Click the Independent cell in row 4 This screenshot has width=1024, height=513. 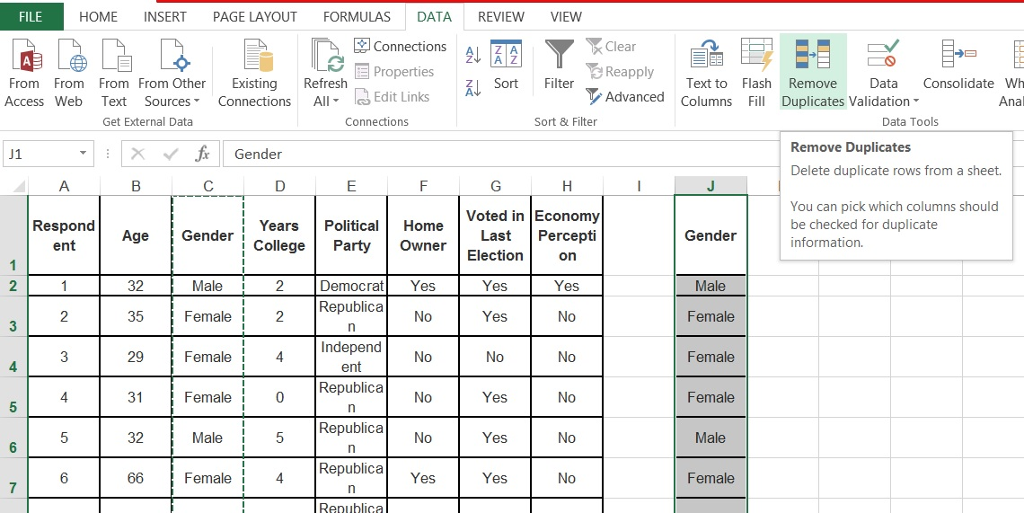[x=351, y=357]
